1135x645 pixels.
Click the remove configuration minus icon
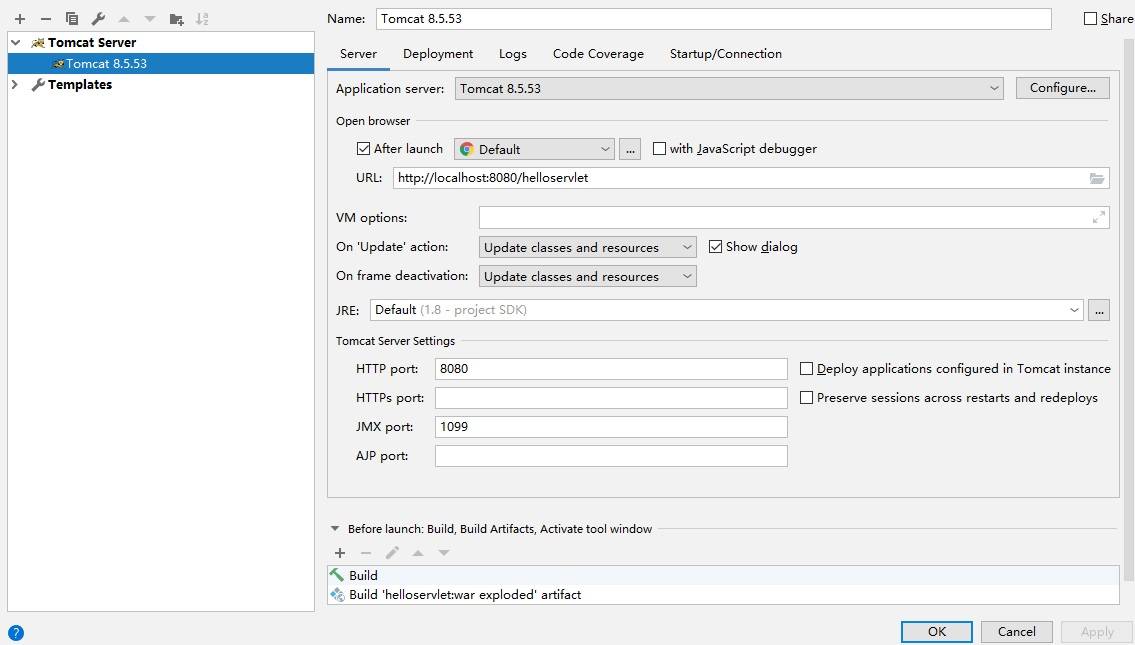click(x=45, y=19)
